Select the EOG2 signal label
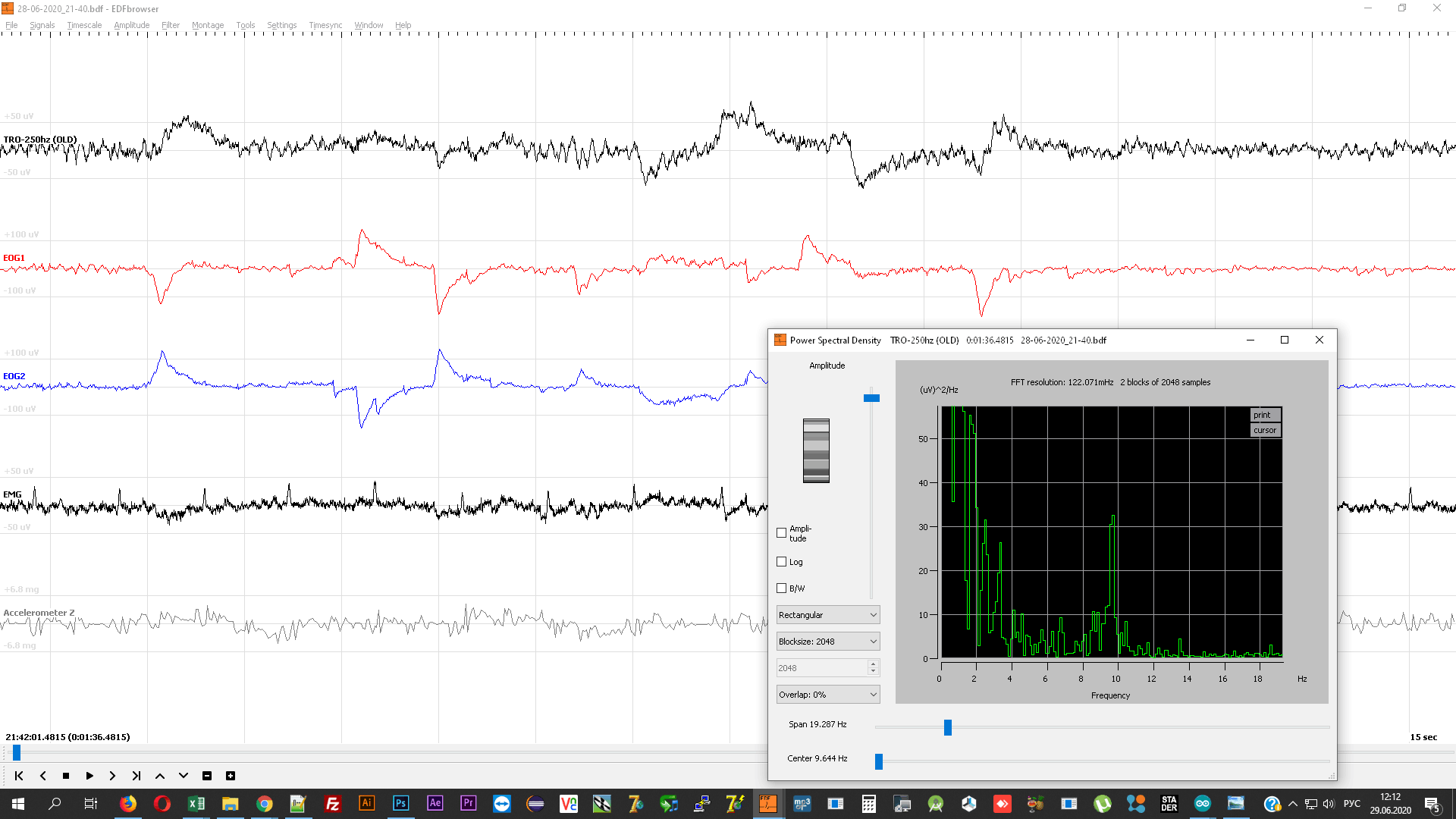The image size is (1456, 819). click(x=14, y=376)
